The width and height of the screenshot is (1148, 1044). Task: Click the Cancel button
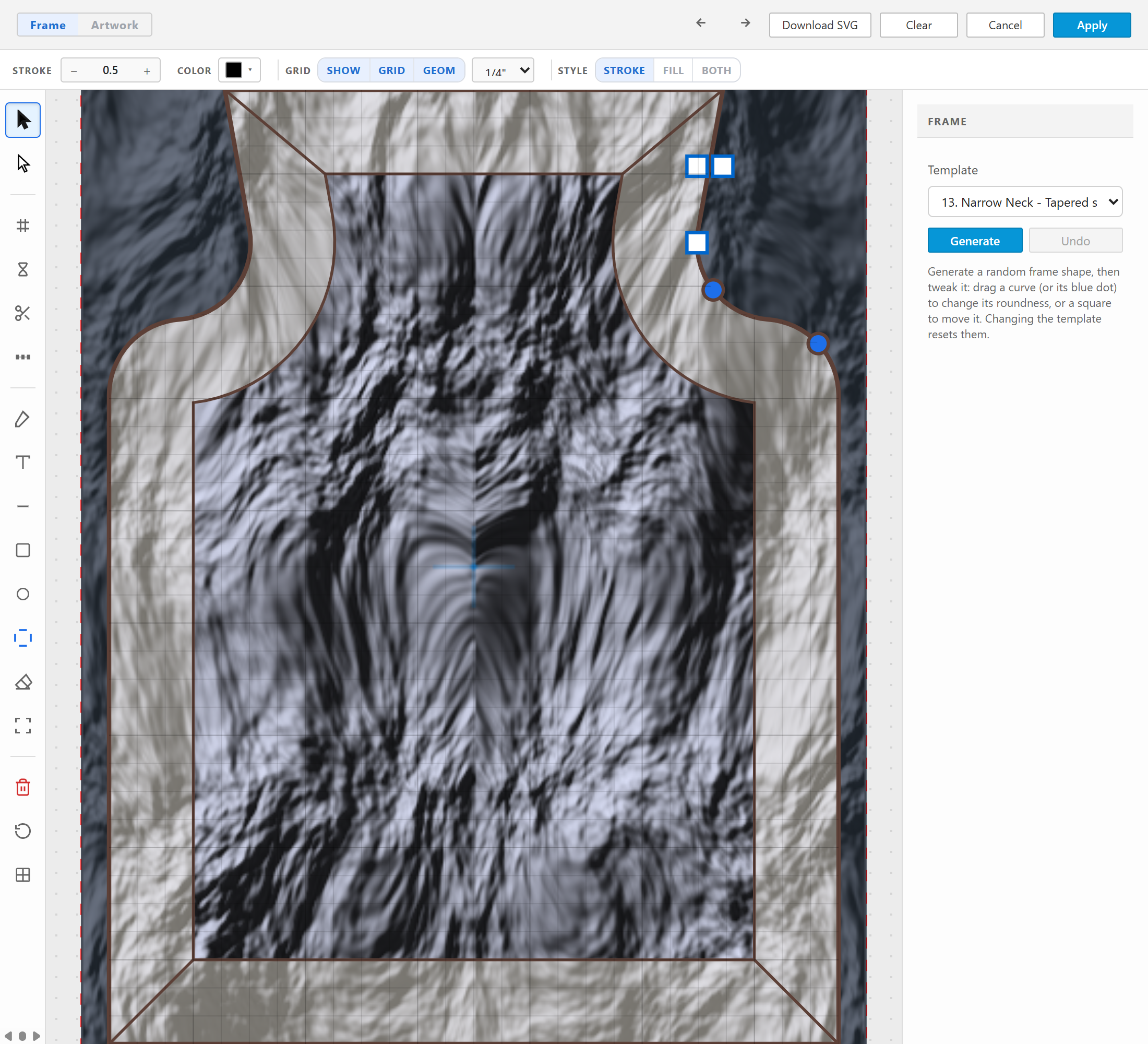tap(1005, 25)
